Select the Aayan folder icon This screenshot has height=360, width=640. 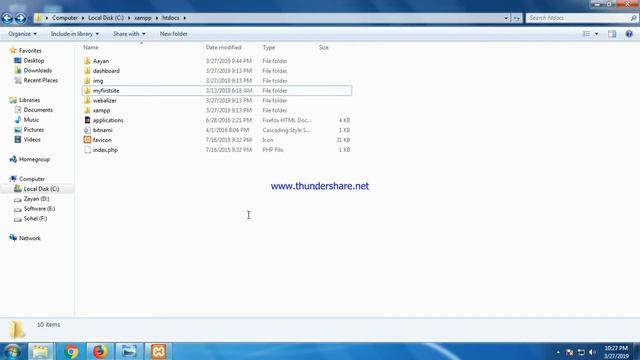(x=87, y=61)
